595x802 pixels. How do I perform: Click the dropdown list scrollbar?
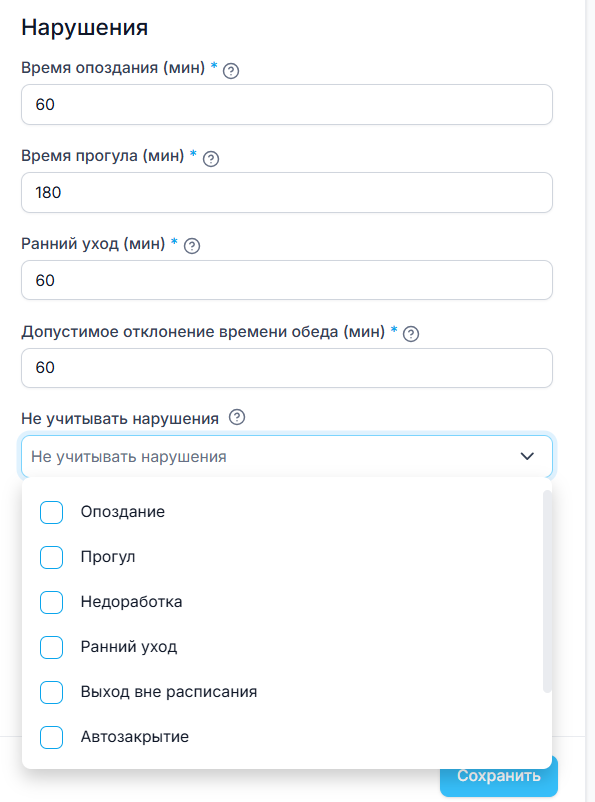(547, 591)
